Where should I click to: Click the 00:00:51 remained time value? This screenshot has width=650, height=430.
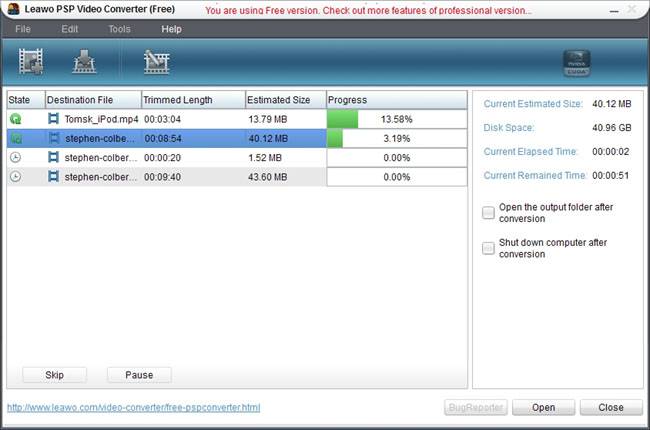click(x=611, y=175)
